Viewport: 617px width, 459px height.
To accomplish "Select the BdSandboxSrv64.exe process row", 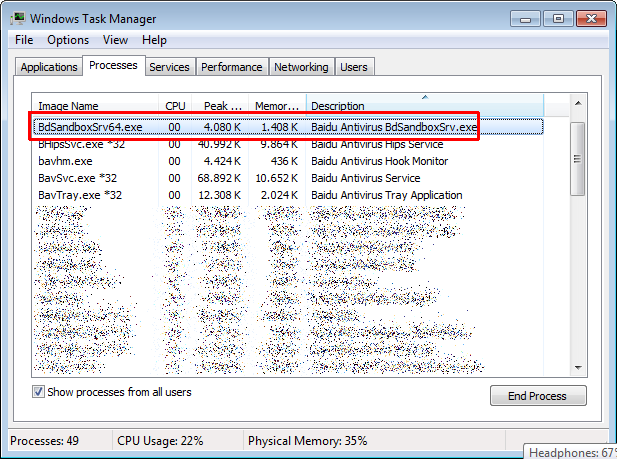I will pyautogui.click(x=88, y=127).
